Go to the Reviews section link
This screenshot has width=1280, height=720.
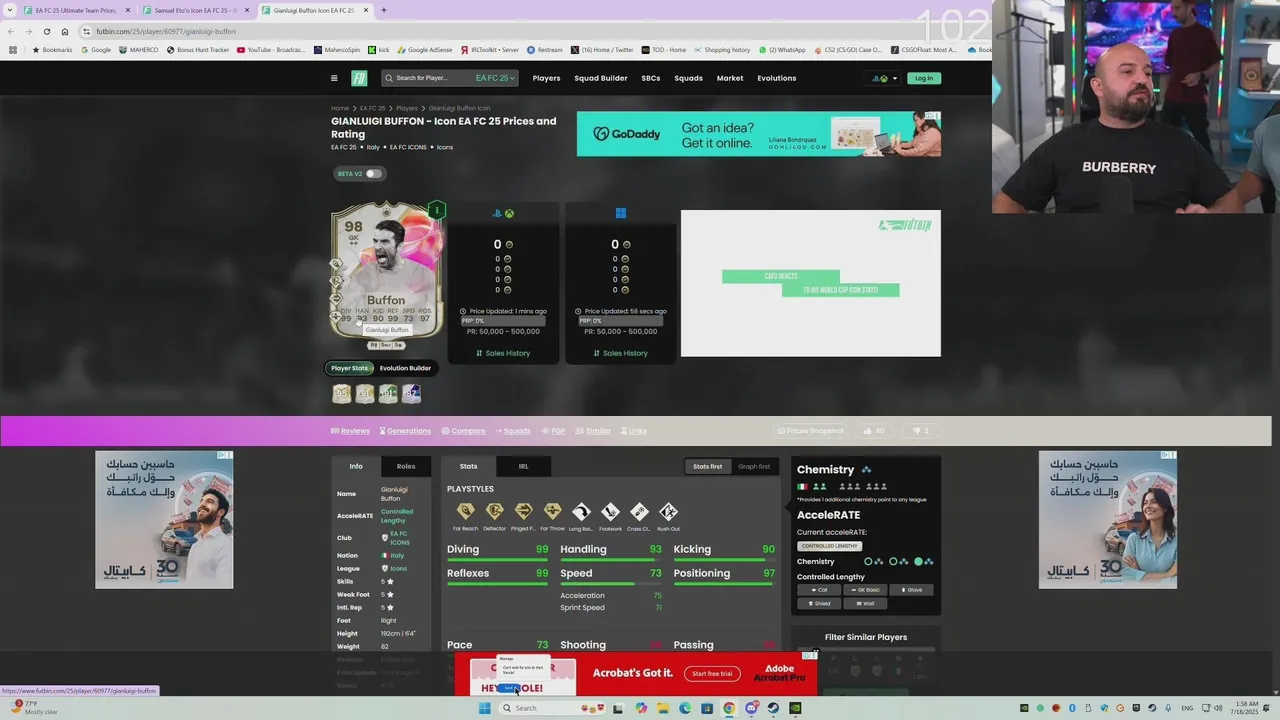click(x=350, y=431)
